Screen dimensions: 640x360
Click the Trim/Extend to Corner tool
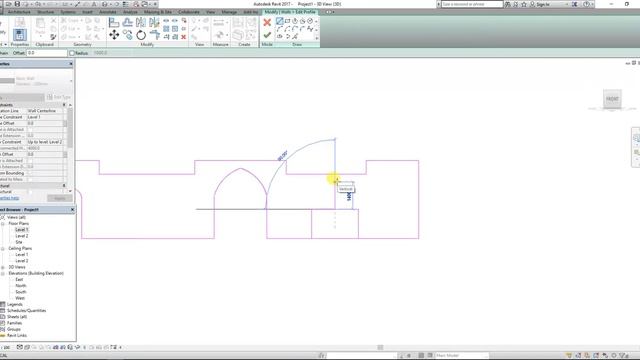[154, 35]
